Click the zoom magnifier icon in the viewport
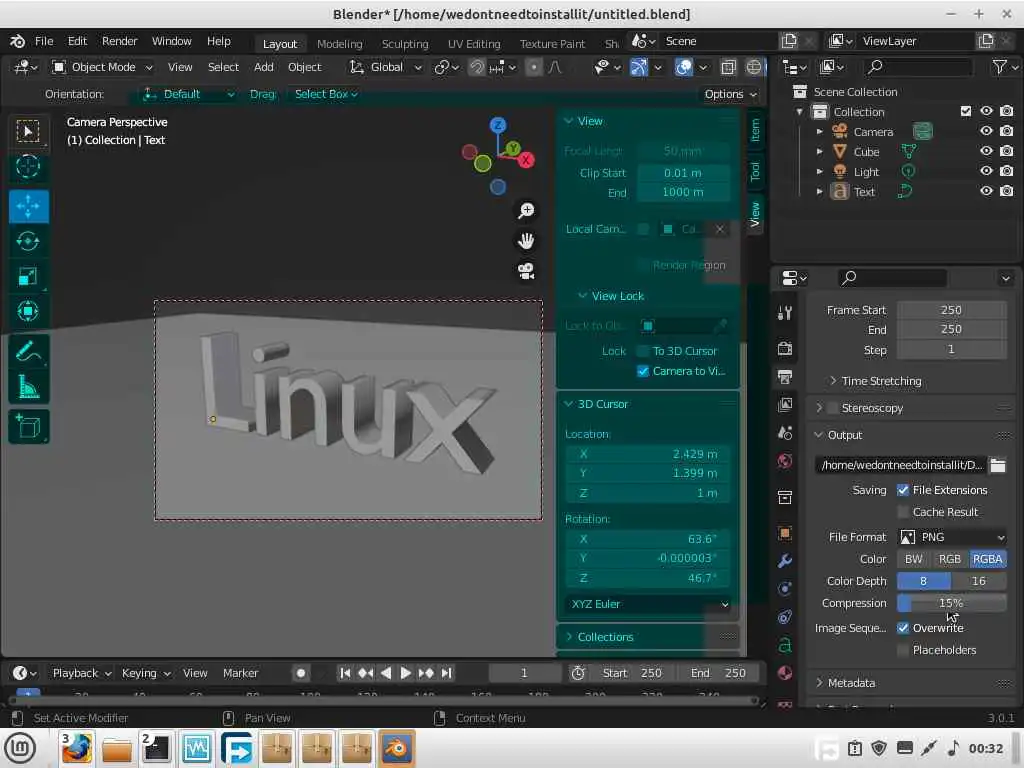The height and width of the screenshot is (768, 1024). click(x=526, y=210)
